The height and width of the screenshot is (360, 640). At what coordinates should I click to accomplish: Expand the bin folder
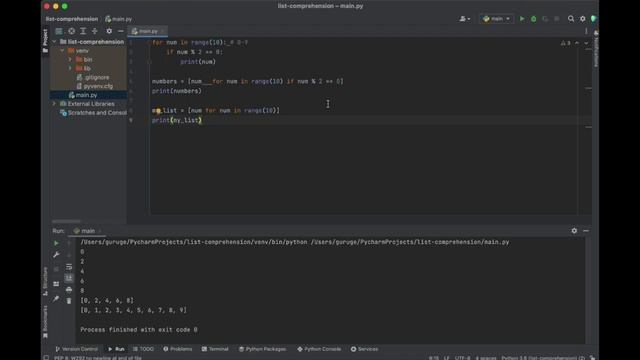70,60
